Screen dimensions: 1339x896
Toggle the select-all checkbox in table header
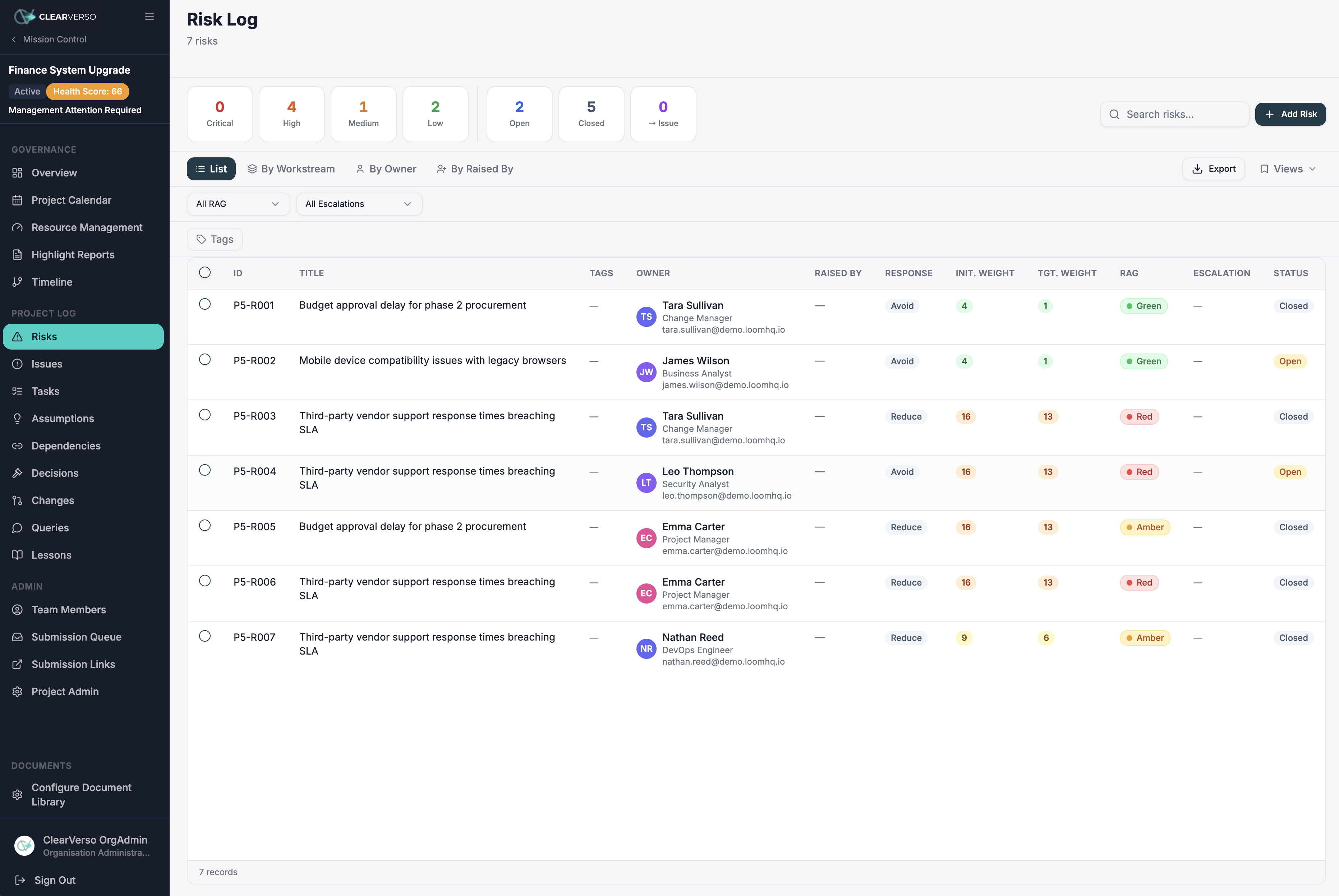pyautogui.click(x=204, y=273)
